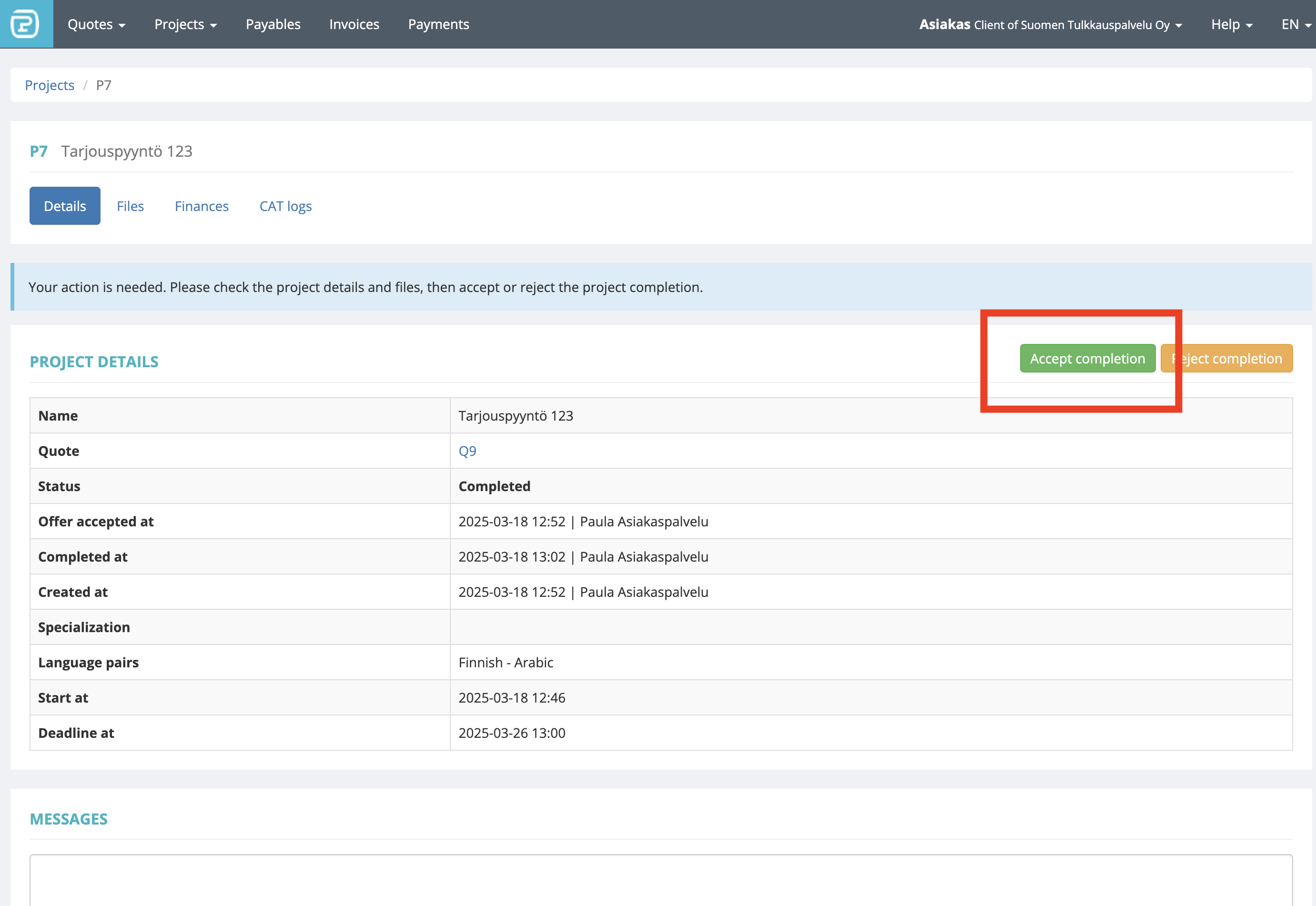
Task: Open the Help dropdown menu
Action: tap(1231, 24)
